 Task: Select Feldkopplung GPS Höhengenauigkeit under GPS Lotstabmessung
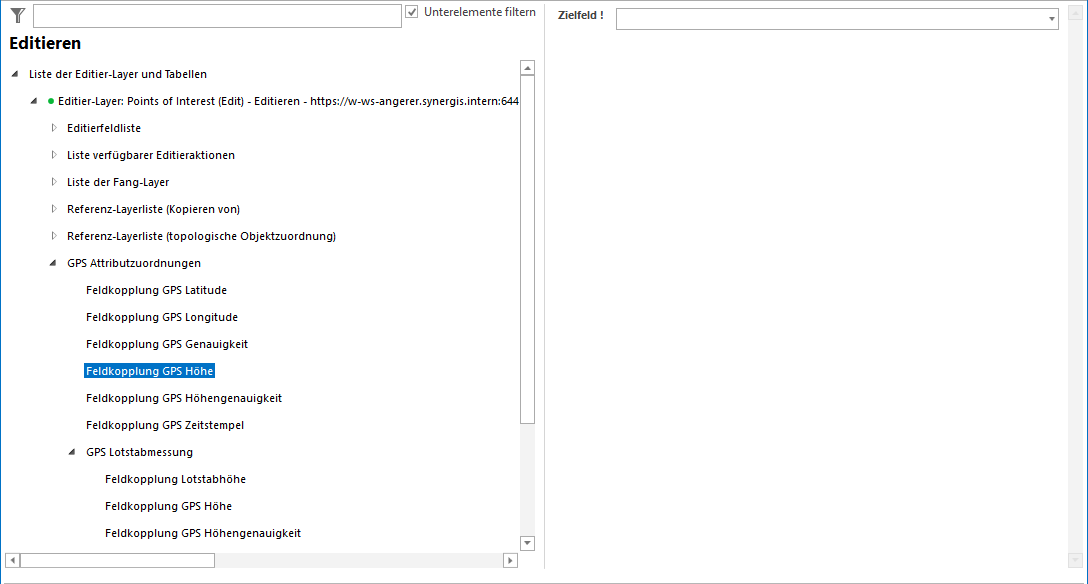[203, 534]
